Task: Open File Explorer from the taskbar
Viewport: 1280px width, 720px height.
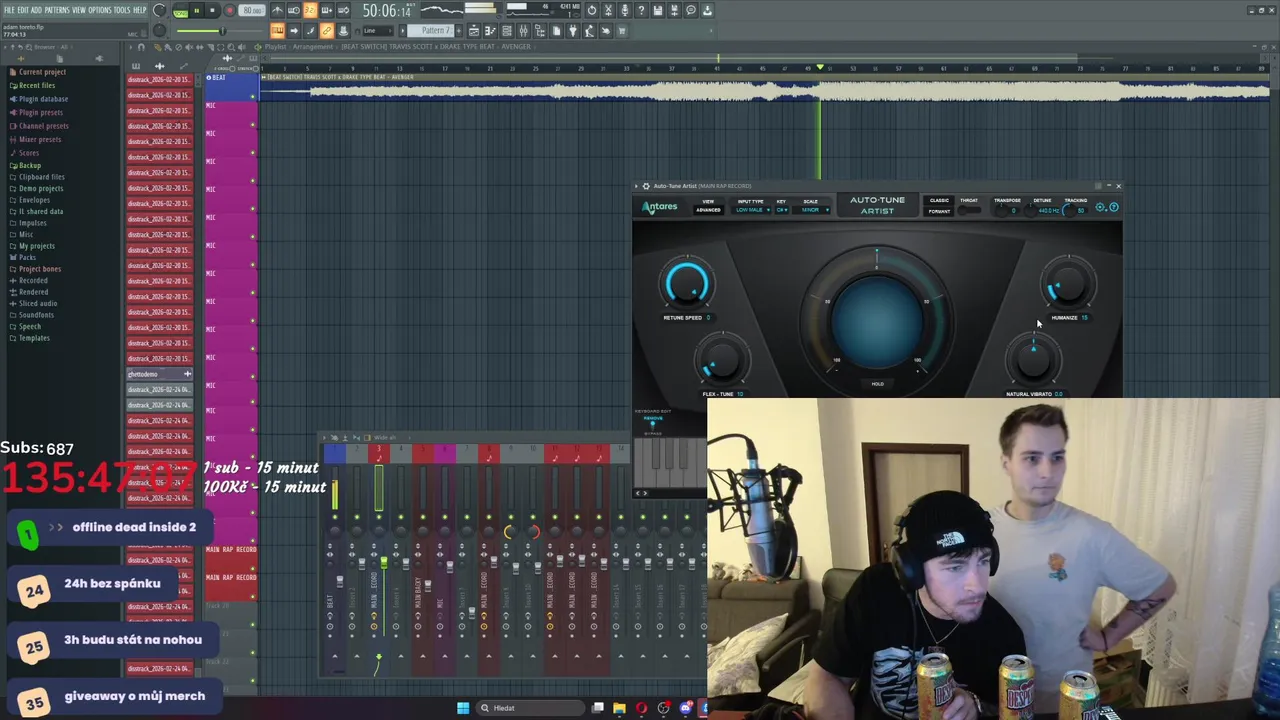Action: (619, 708)
